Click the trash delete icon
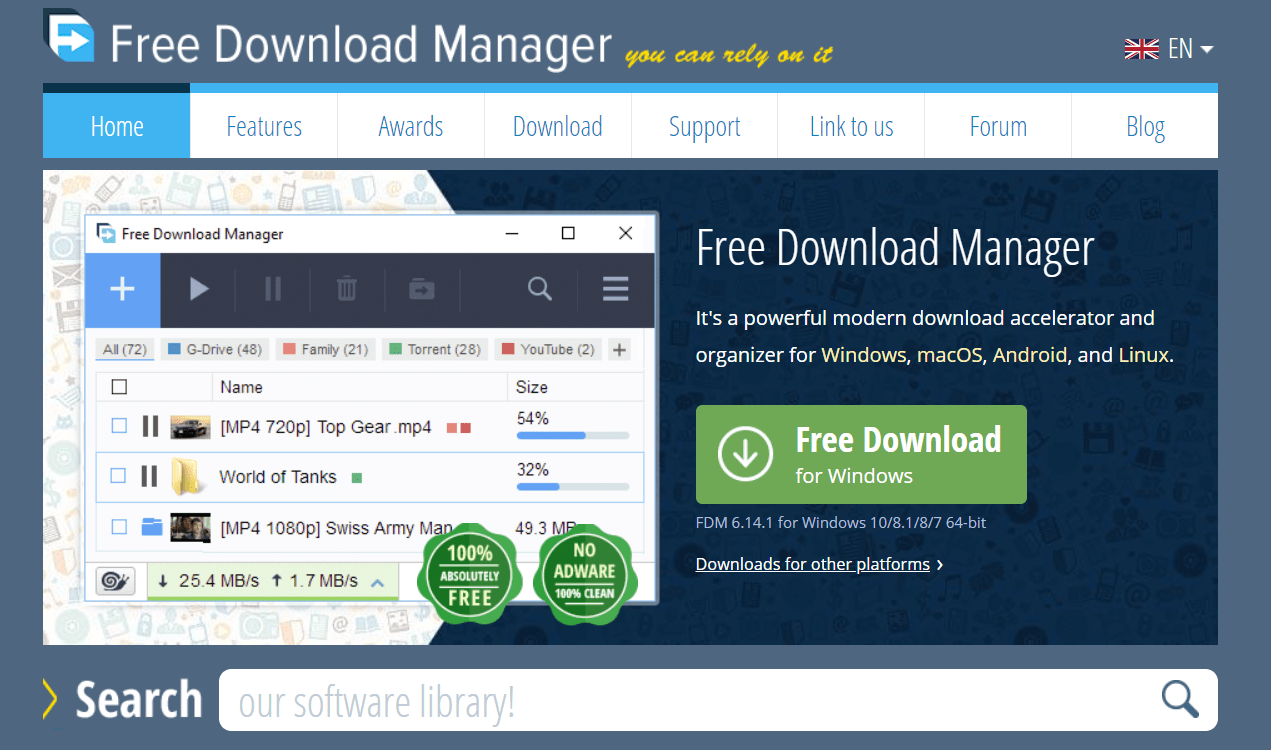The height and width of the screenshot is (750, 1271). 346,290
